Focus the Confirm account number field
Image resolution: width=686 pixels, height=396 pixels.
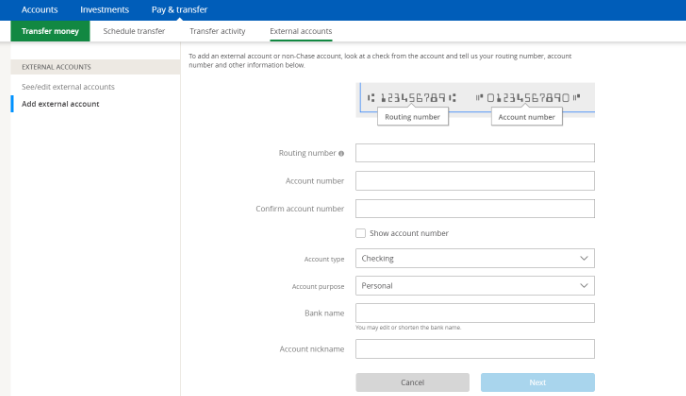pyautogui.click(x=475, y=209)
